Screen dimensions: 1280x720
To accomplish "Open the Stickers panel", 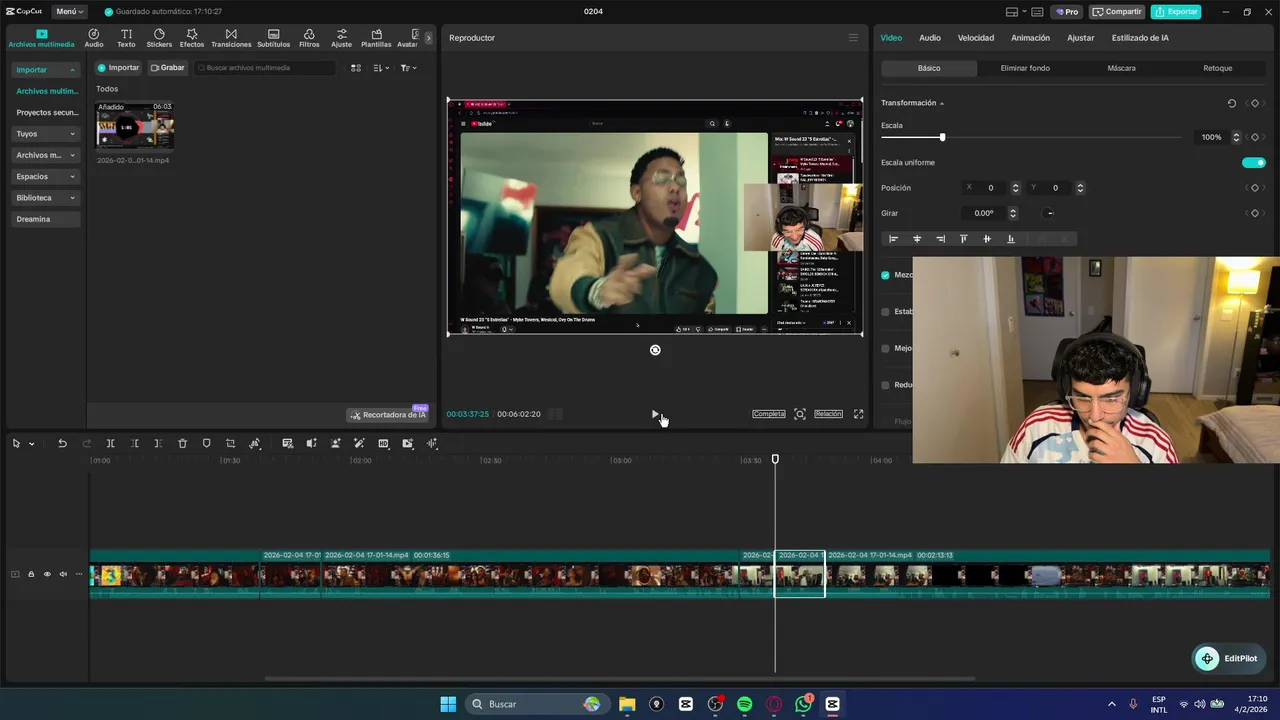I will pos(159,38).
